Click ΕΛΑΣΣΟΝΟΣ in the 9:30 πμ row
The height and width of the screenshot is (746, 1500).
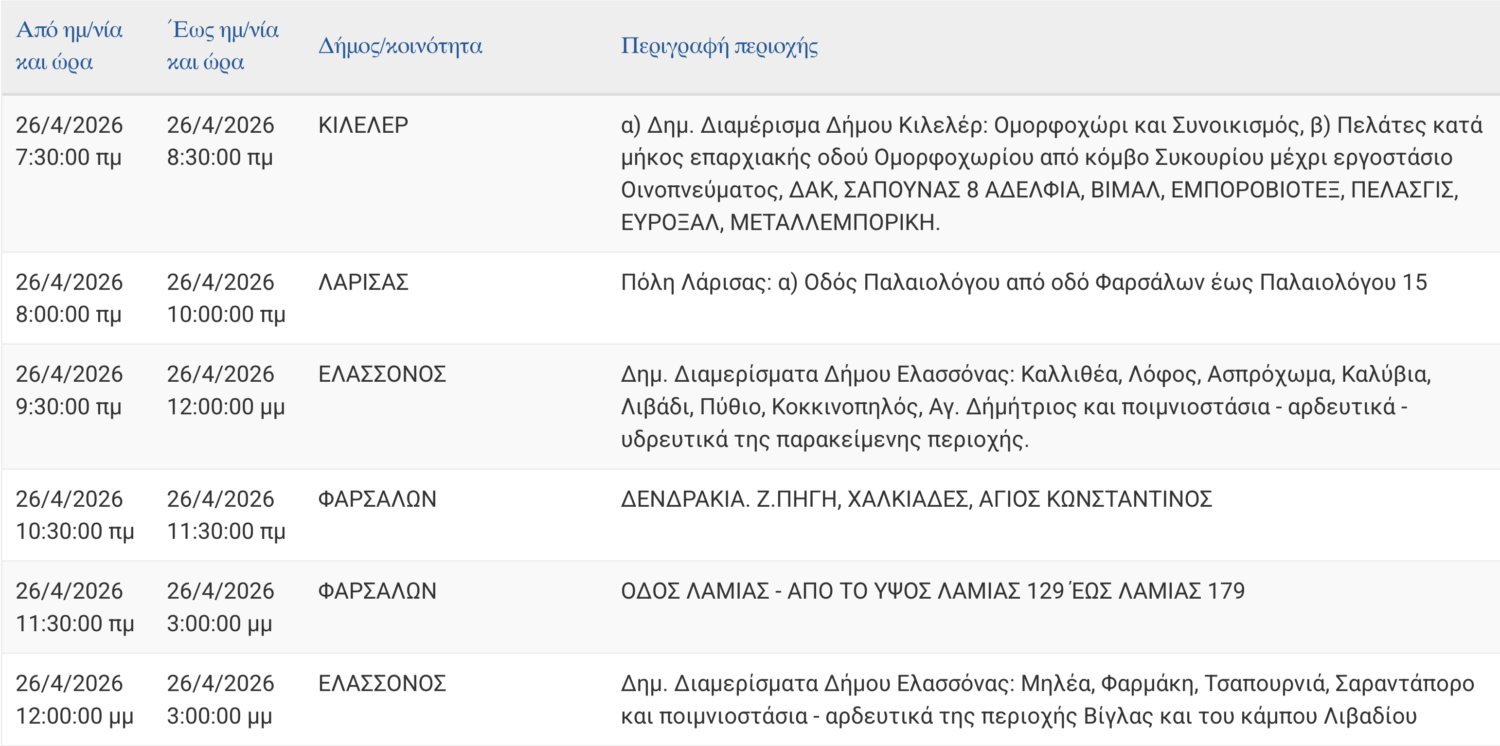[381, 375]
